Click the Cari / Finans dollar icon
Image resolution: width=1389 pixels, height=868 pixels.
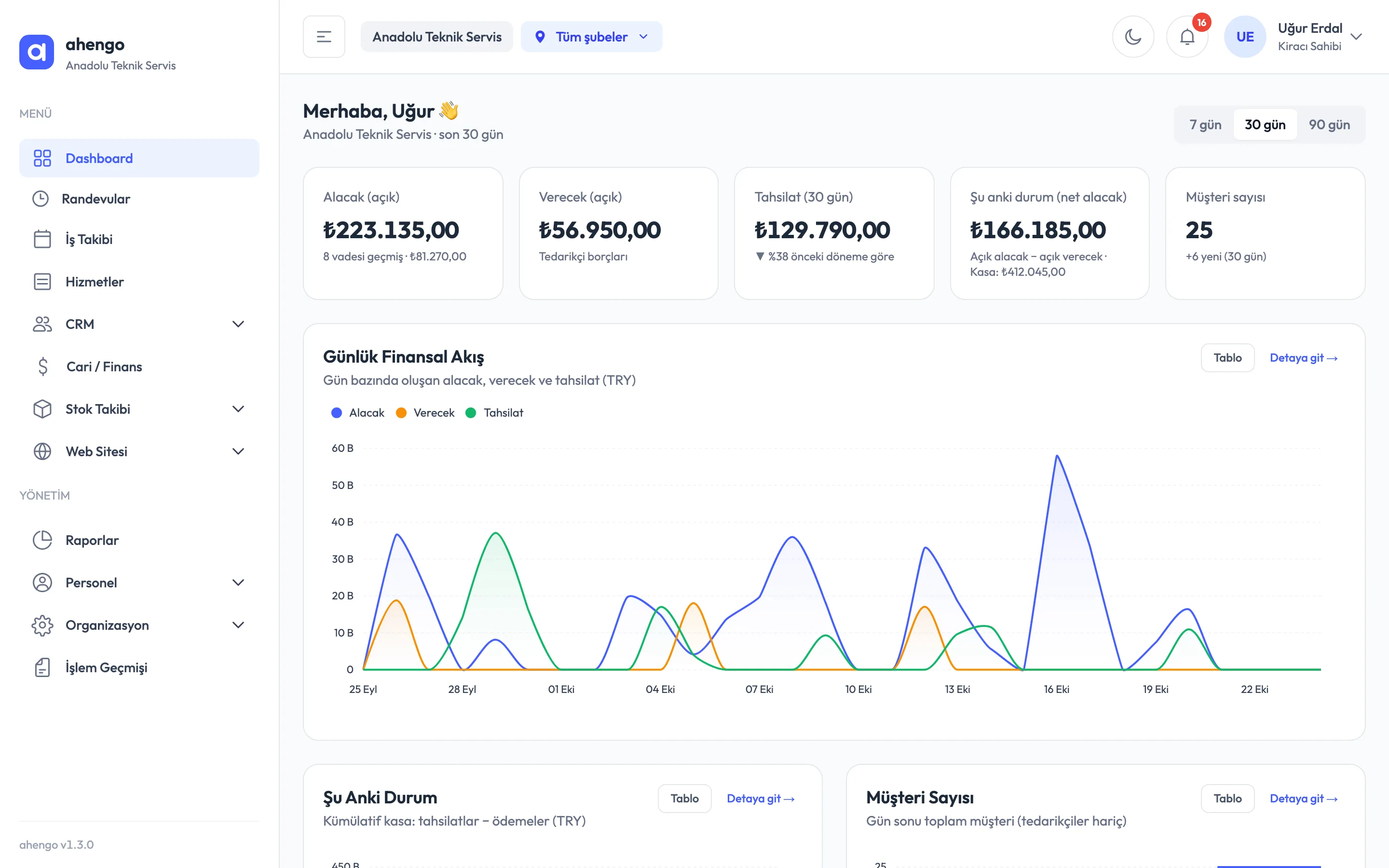[43, 366]
